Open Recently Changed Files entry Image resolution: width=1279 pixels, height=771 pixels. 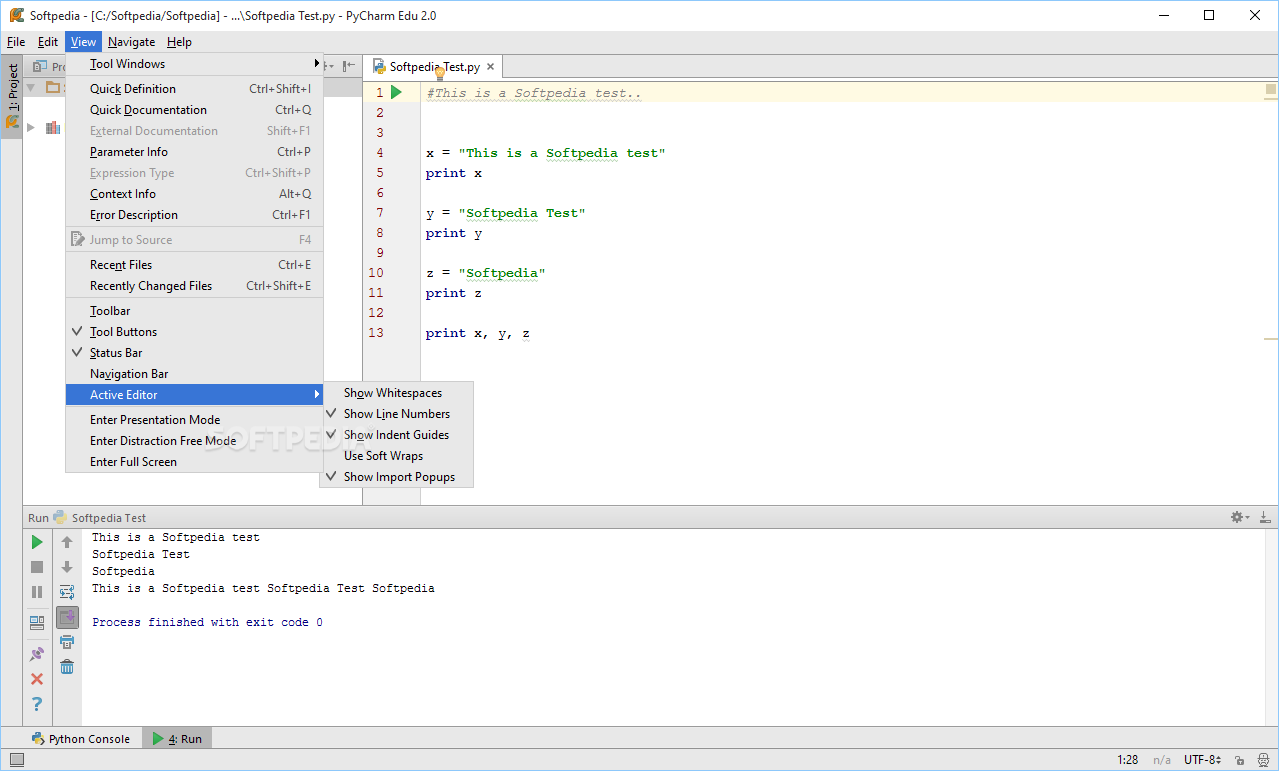pyautogui.click(x=194, y=286)
